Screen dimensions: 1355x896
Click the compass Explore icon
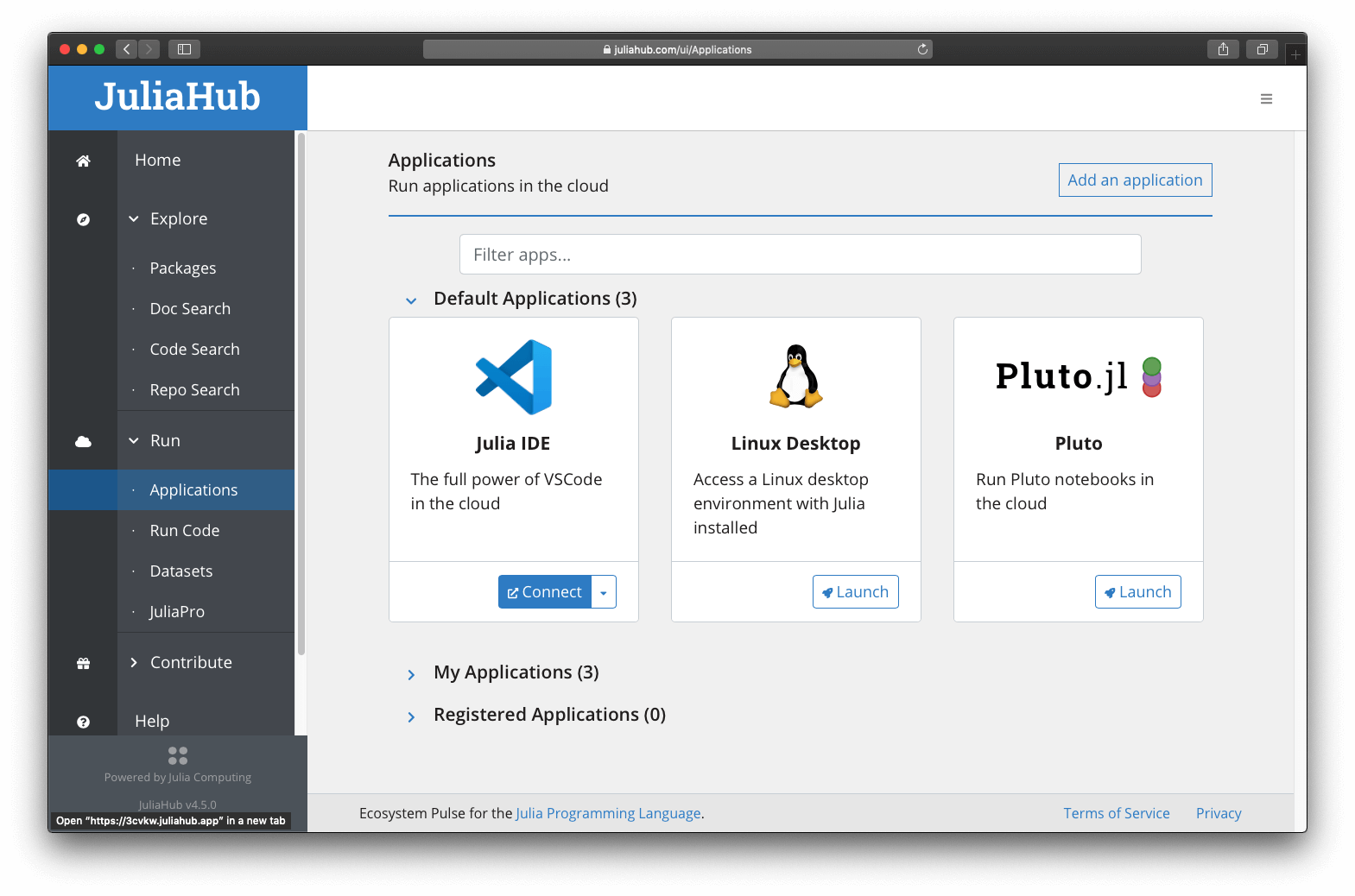tap(83, 219)
